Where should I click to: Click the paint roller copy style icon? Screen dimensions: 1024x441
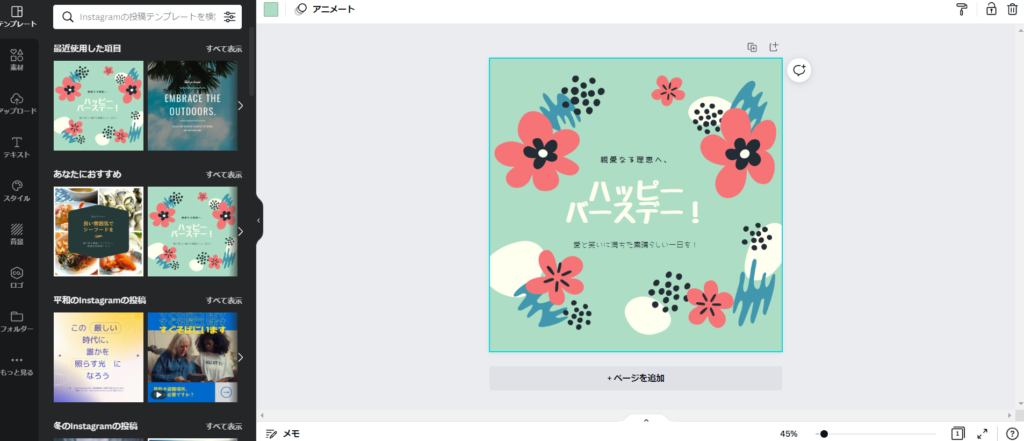961,9
